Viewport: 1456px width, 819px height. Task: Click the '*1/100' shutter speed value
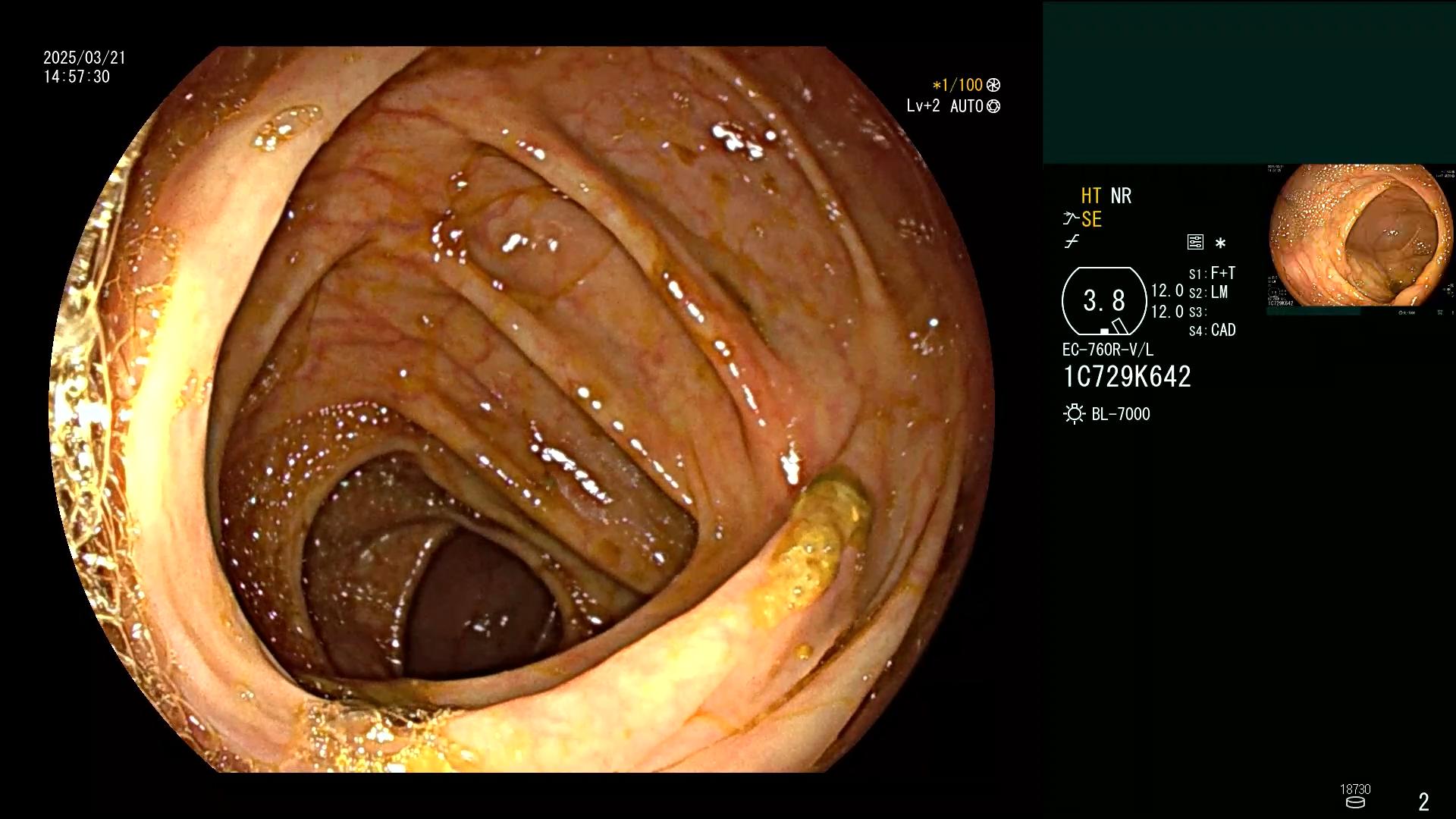[957, 85]
